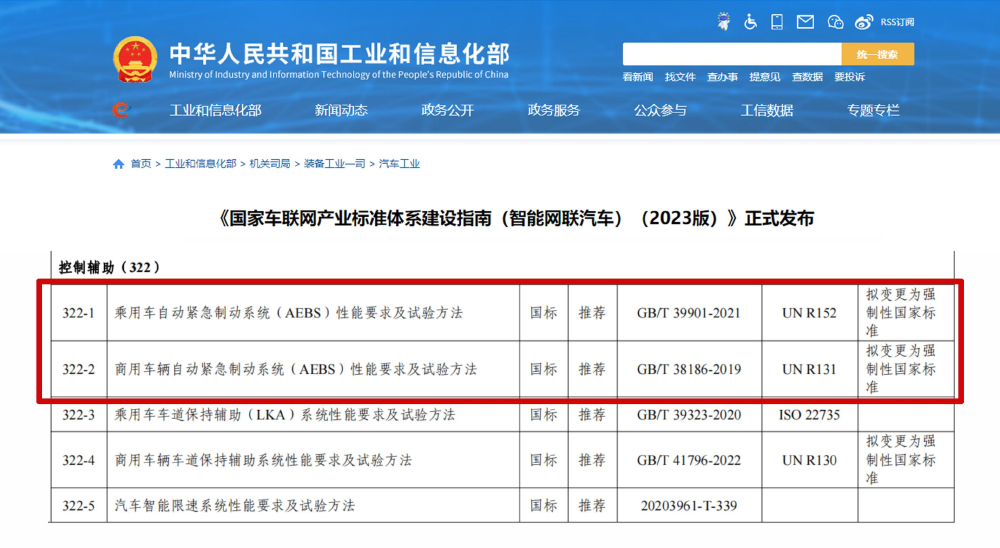Open 机关司局 breadcrumb link
1000x548 pixels.
coord(270,164)
